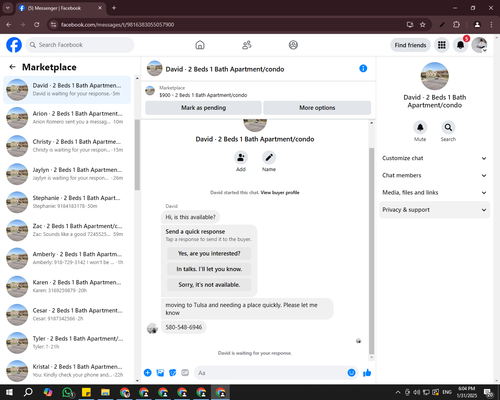Open Arion's conversation in the chat list
The image size is (500, 400).
tap(67, 118)
